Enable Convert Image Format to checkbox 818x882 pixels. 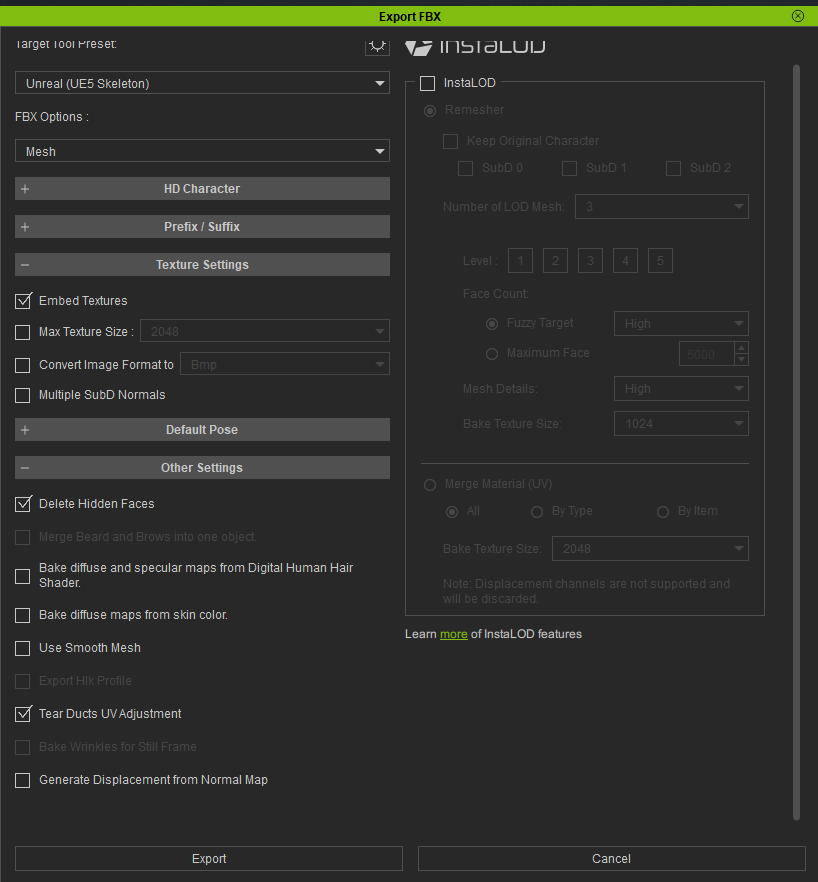(x=23, y=365)
